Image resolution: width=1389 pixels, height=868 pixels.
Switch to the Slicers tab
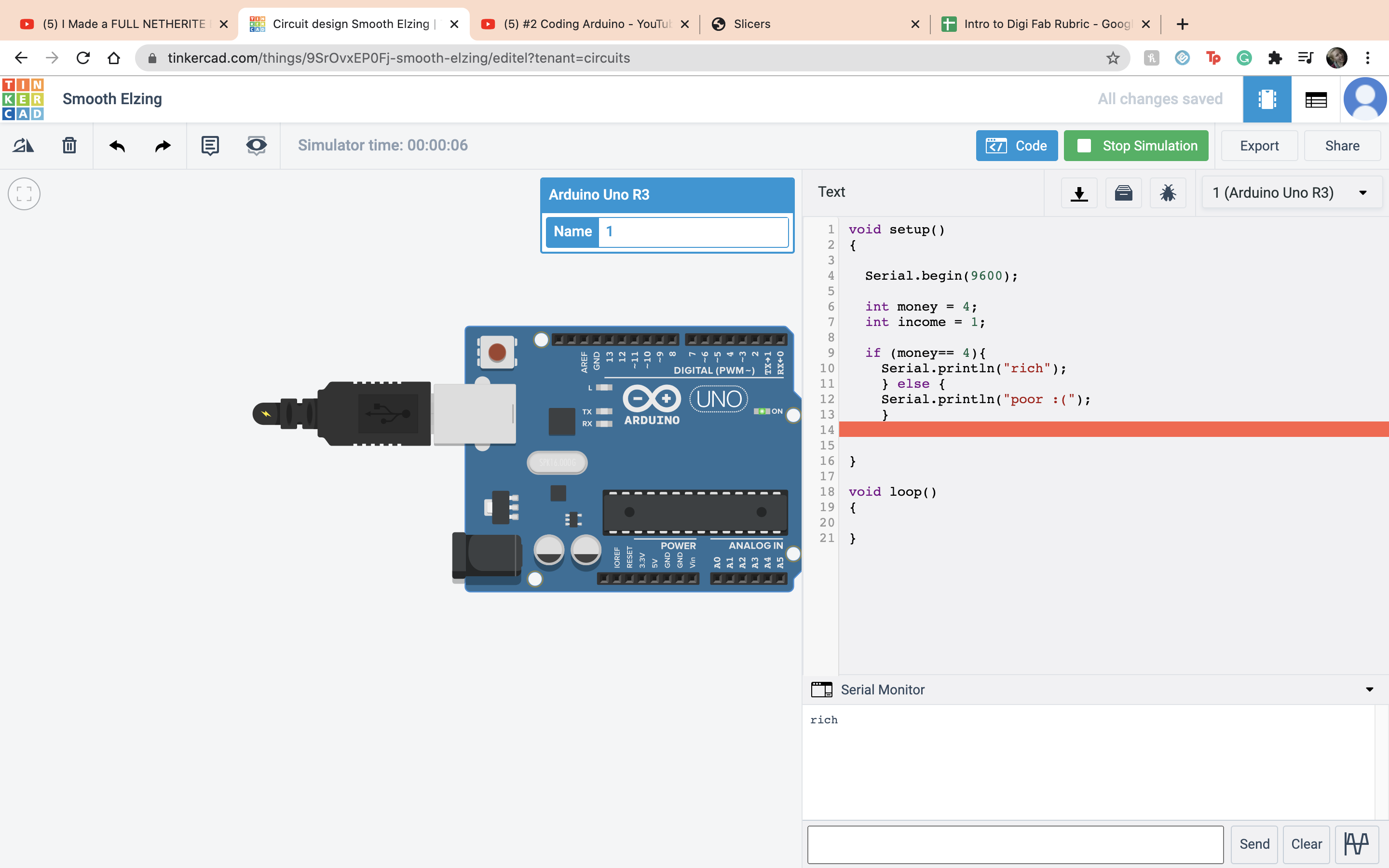tap(815, 24)
